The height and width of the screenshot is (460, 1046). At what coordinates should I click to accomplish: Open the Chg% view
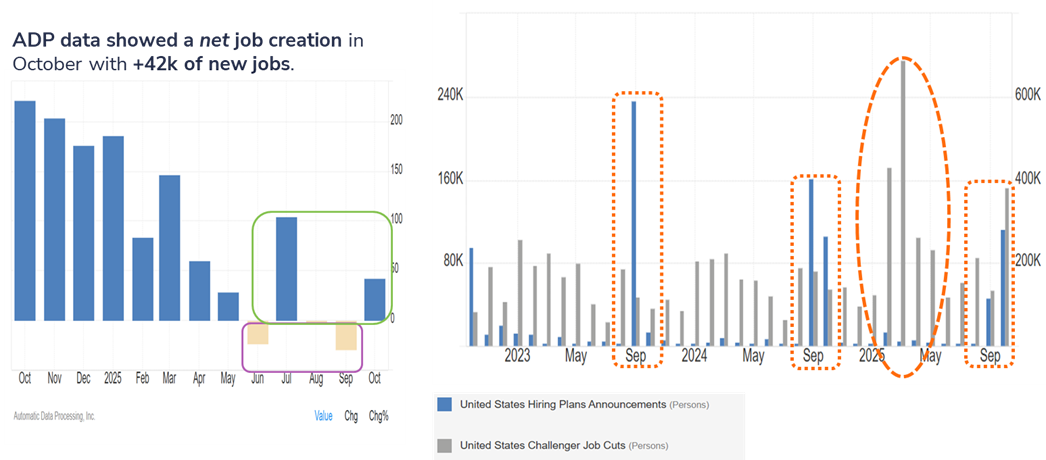(378, 416)
